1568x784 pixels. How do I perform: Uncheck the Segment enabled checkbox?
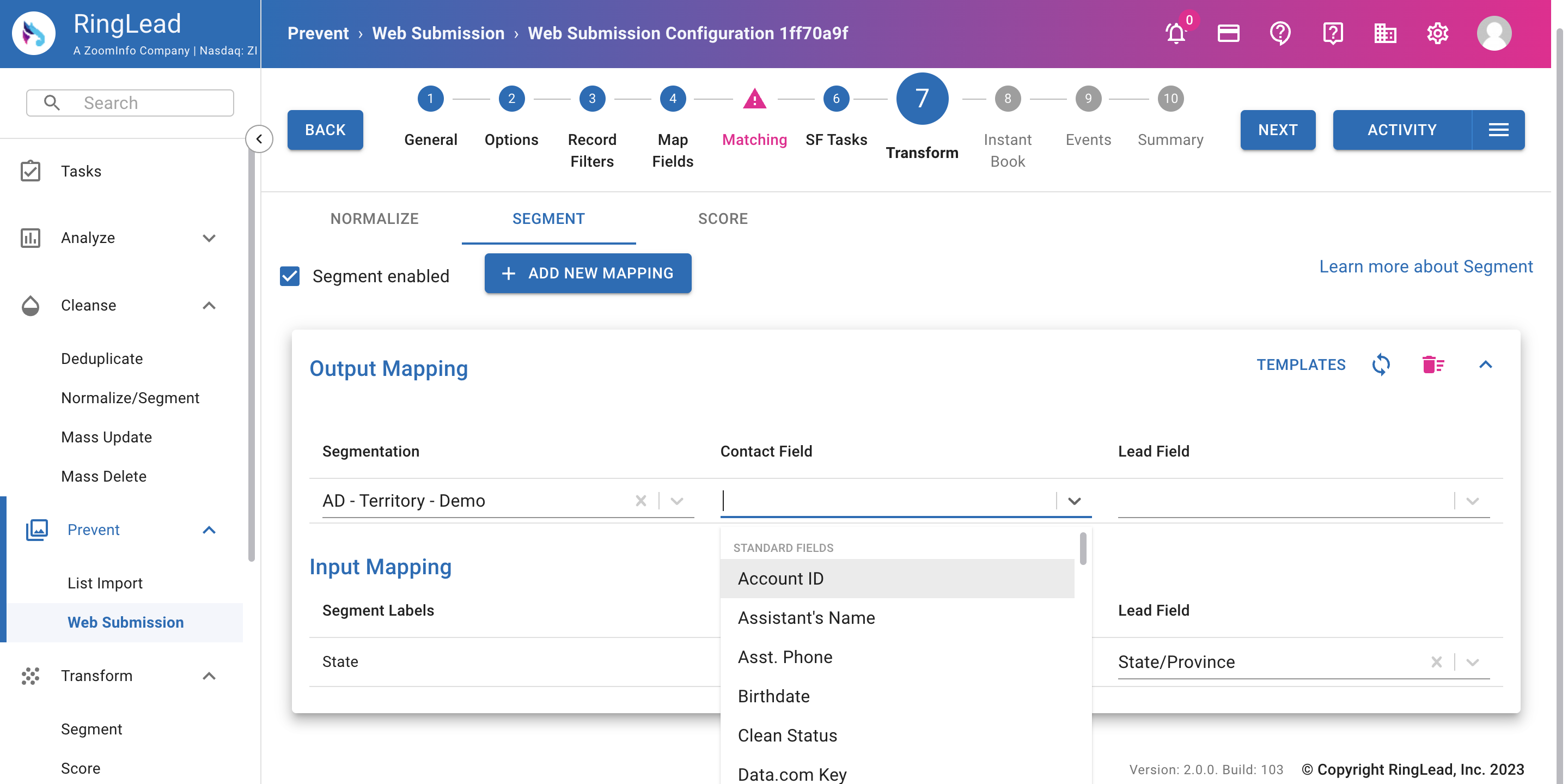[290, 276]
